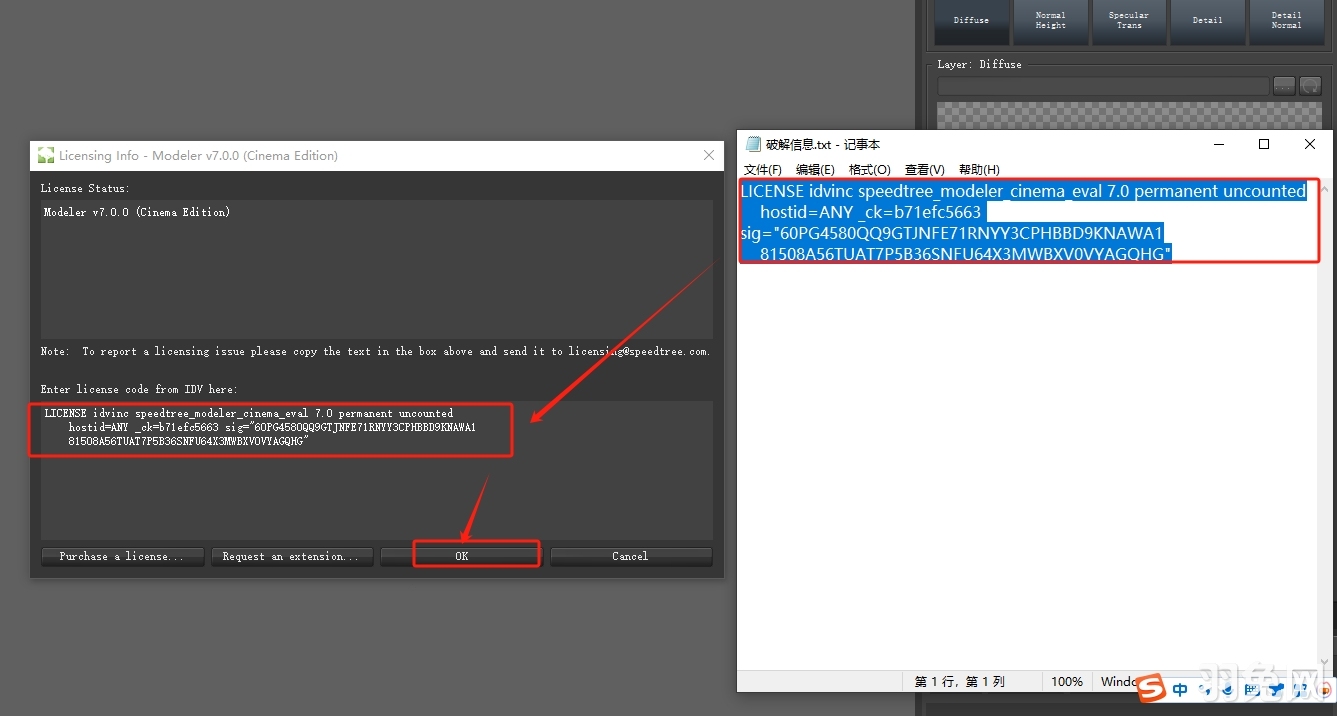Click the Purchase a license button
The width and height of the screenshot is (1337, 716).
pos(122,556)
